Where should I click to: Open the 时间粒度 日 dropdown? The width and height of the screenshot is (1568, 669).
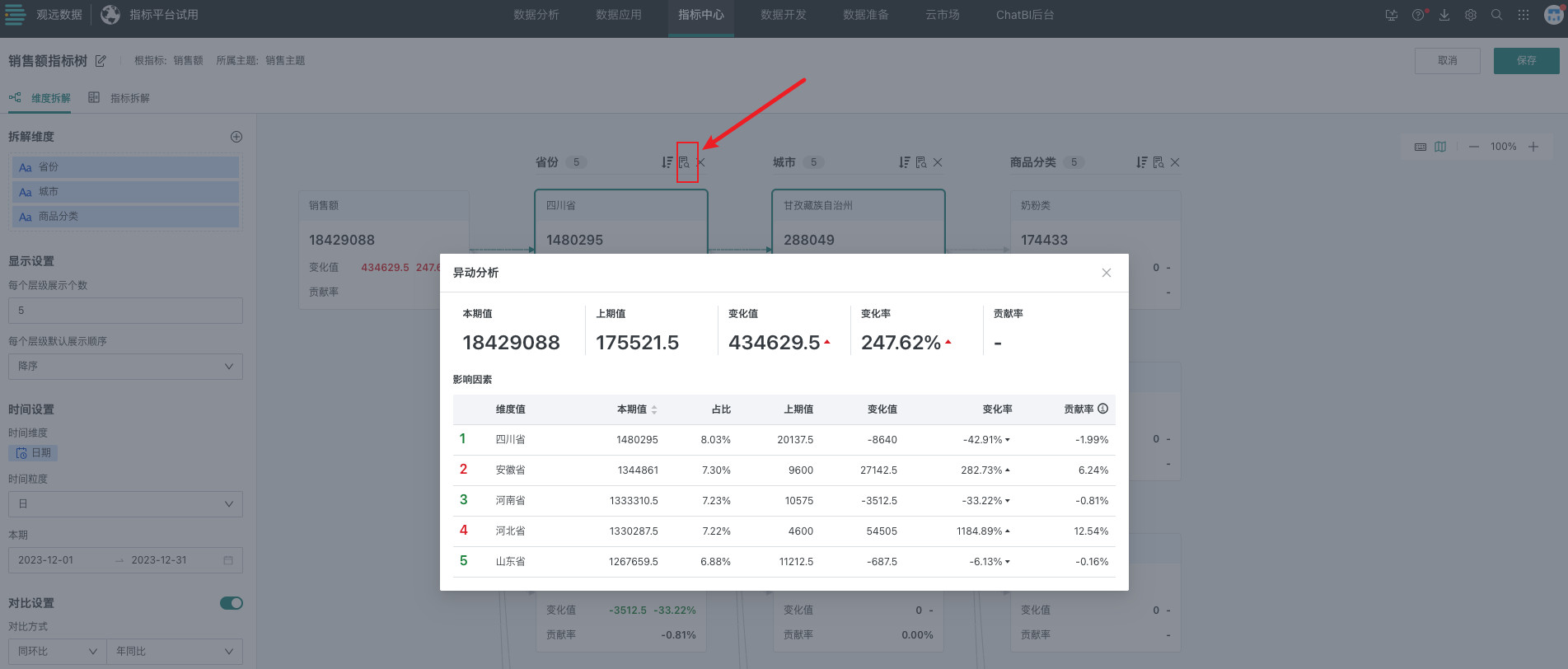(x=125, y=504)
